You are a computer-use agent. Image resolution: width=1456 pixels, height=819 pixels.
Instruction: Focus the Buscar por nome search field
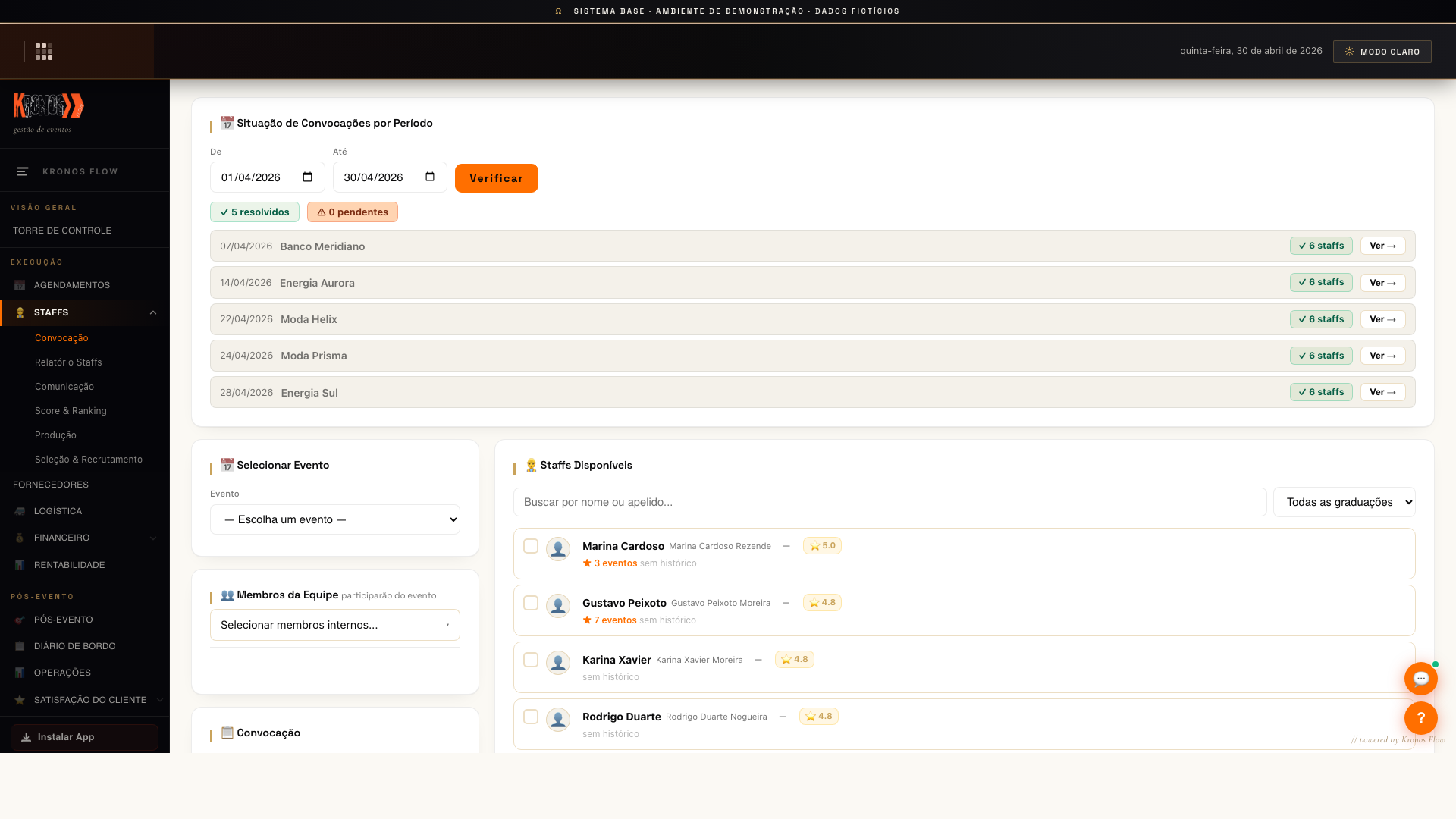coord(890,502)
